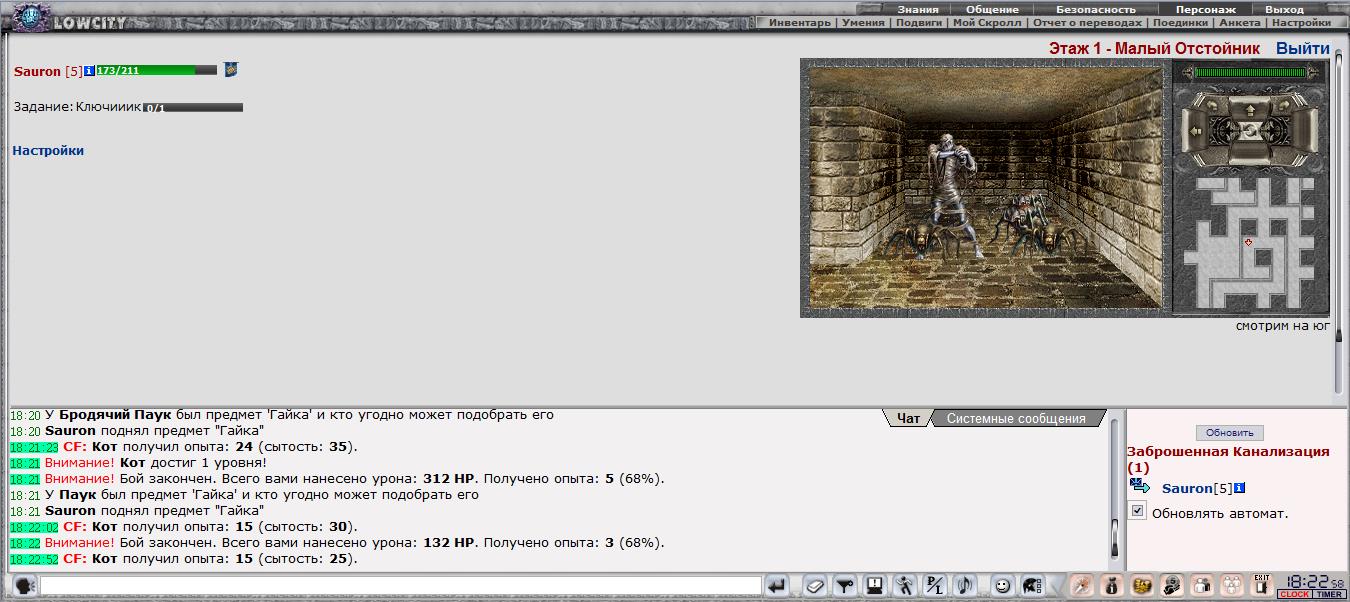Click the hand with coins icon
Viewport: 1350px width, 602px height.
(x=1173, y=586)
